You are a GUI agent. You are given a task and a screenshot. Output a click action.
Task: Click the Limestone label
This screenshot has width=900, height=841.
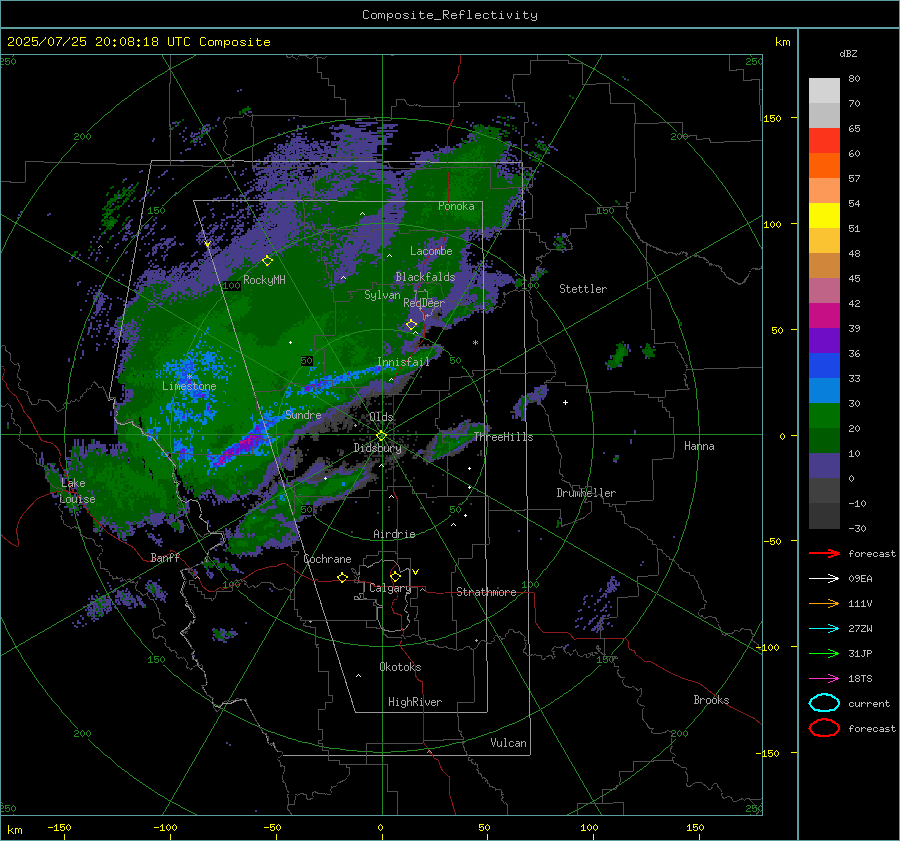coord(189,386)
